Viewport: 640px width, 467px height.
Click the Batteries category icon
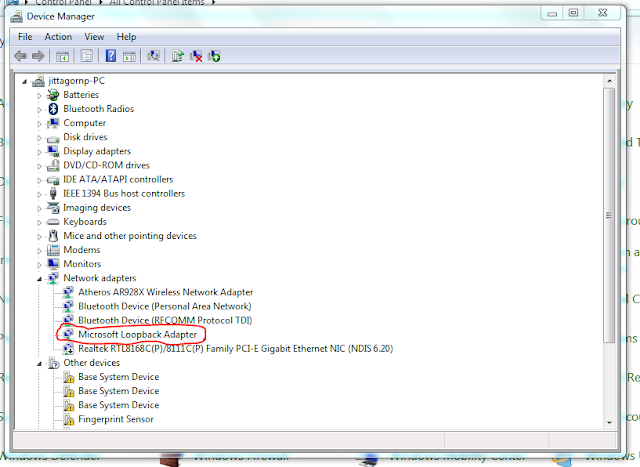click(53, 95)
